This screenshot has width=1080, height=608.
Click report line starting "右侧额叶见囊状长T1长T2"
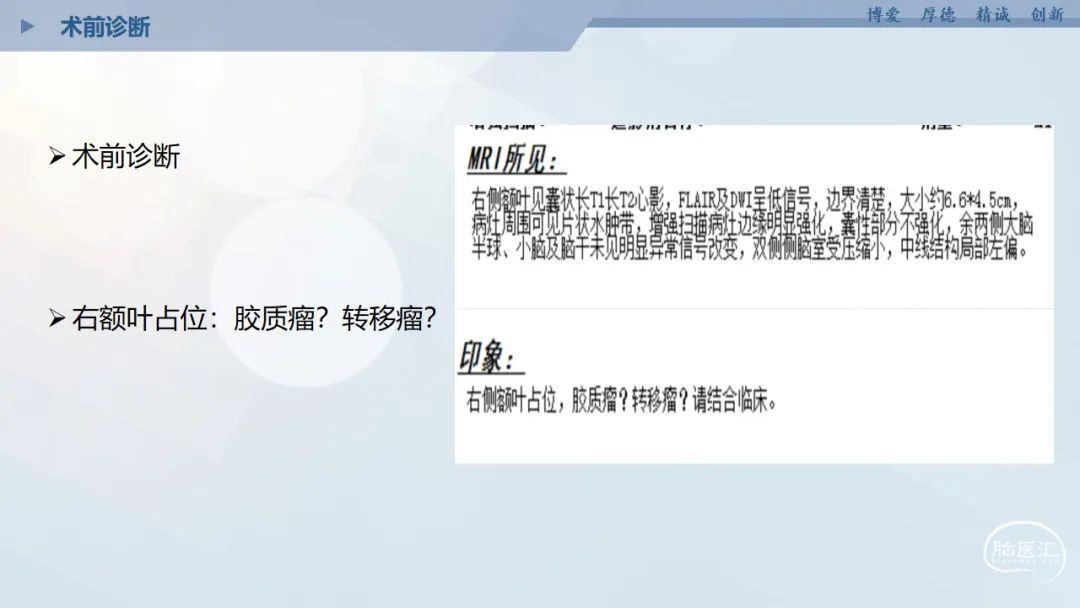745,200
